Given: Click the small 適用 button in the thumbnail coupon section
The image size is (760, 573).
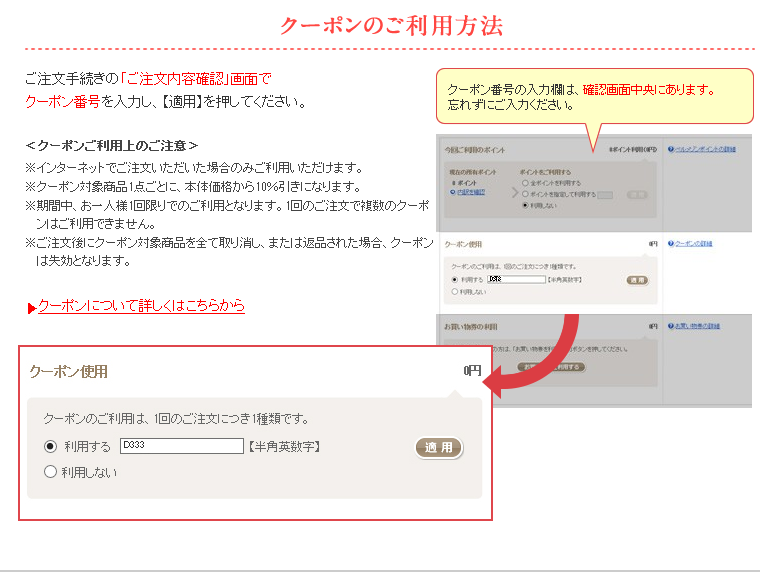Looking at the screenshot, I should [637, 280].
